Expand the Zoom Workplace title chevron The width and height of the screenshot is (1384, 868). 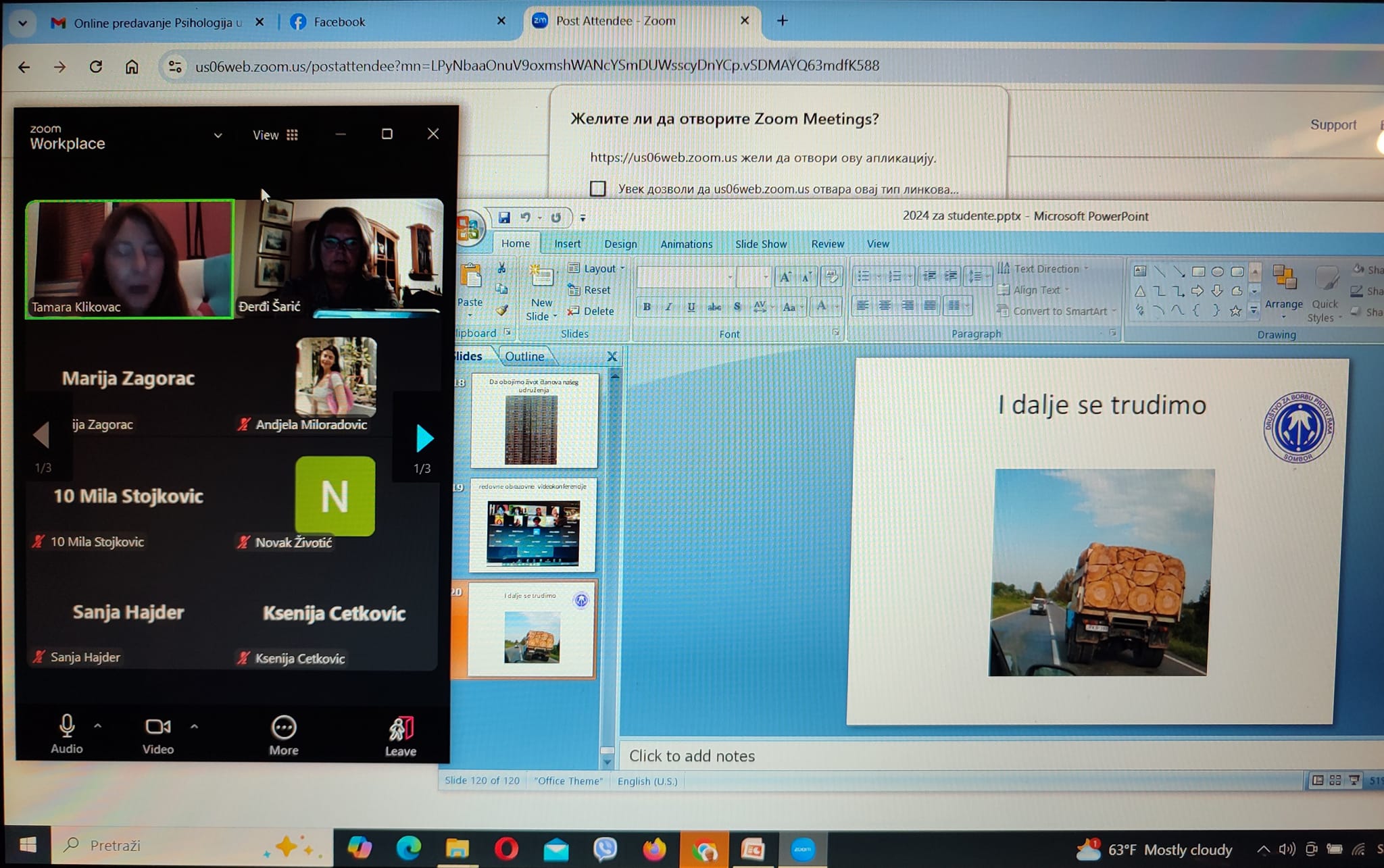(x=218, y=135)
